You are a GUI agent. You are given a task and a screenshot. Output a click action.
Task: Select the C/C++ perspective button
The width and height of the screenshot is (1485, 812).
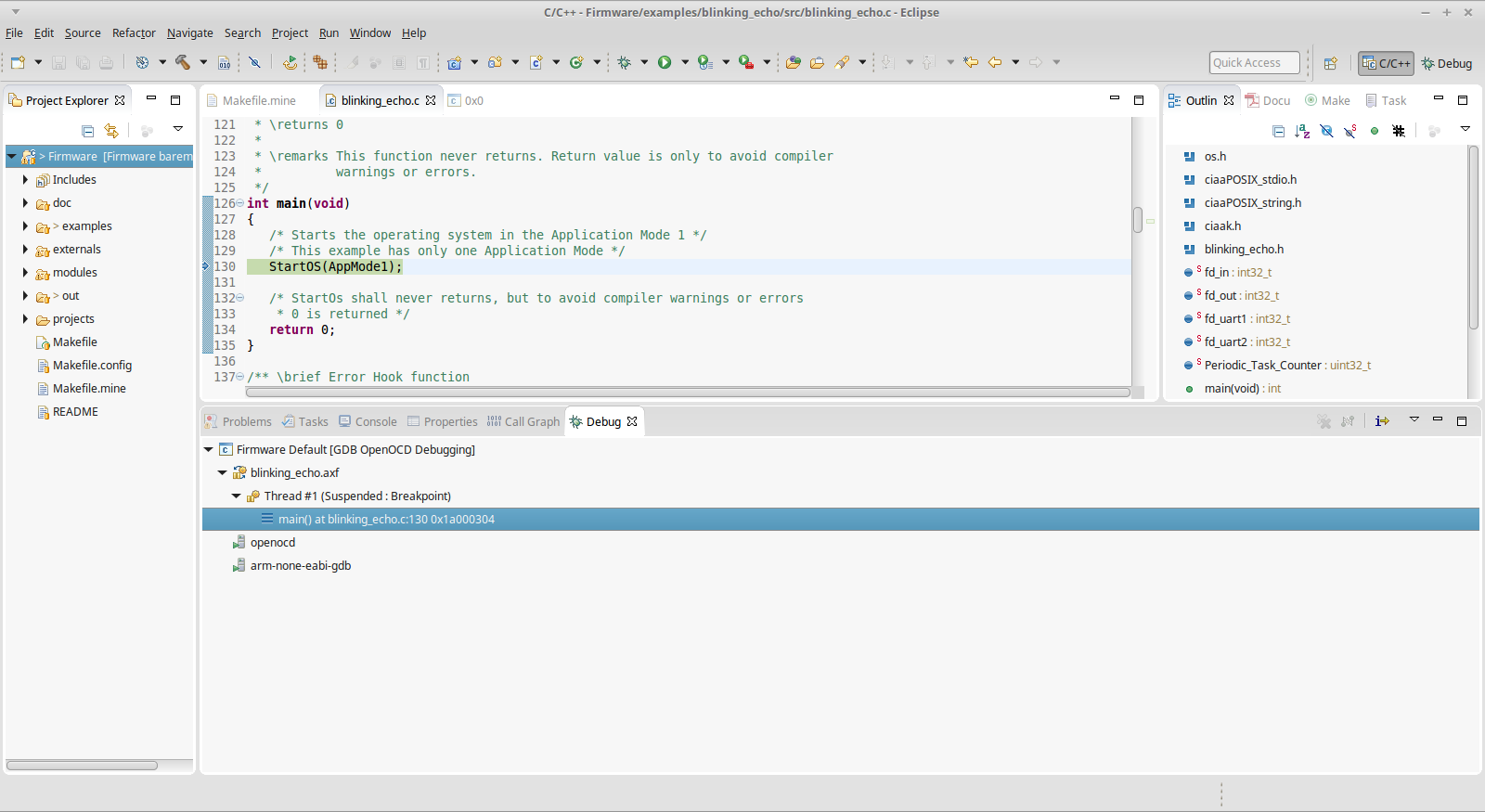pos(1386,63)
